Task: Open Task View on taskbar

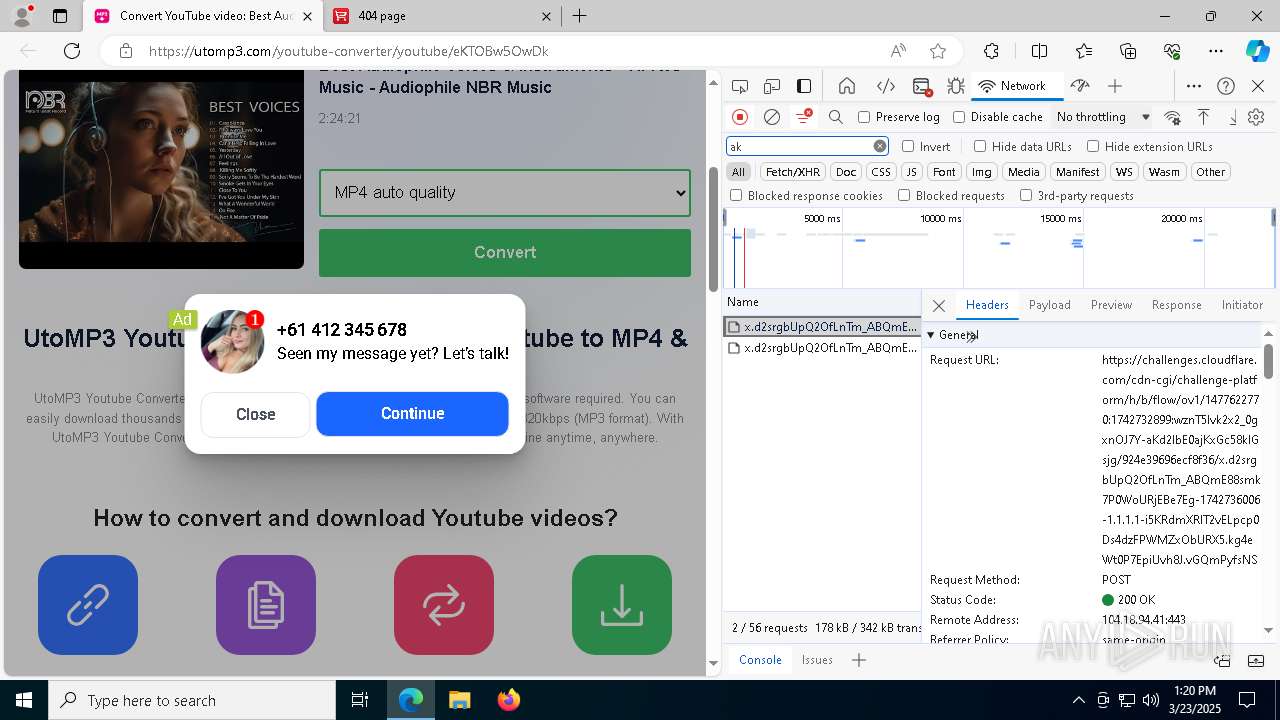Action: (360, 700)
